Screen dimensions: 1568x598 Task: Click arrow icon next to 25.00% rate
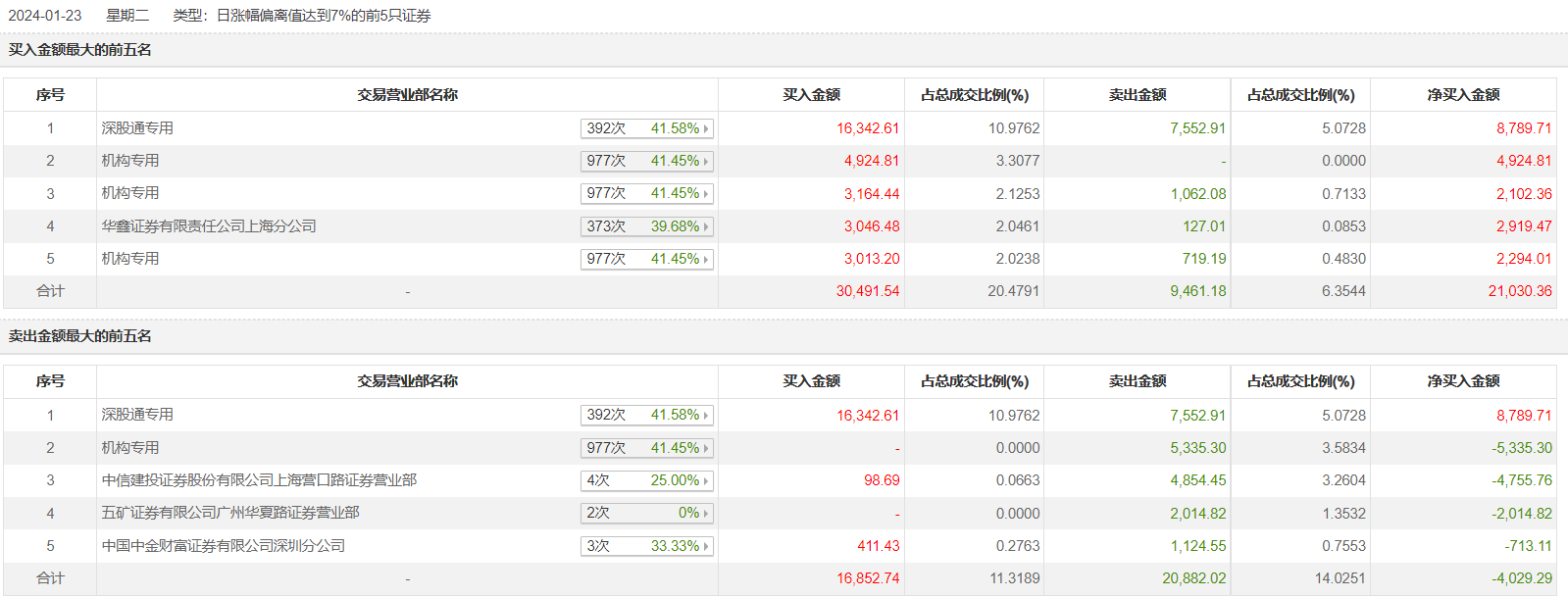[x=706, y=481]
